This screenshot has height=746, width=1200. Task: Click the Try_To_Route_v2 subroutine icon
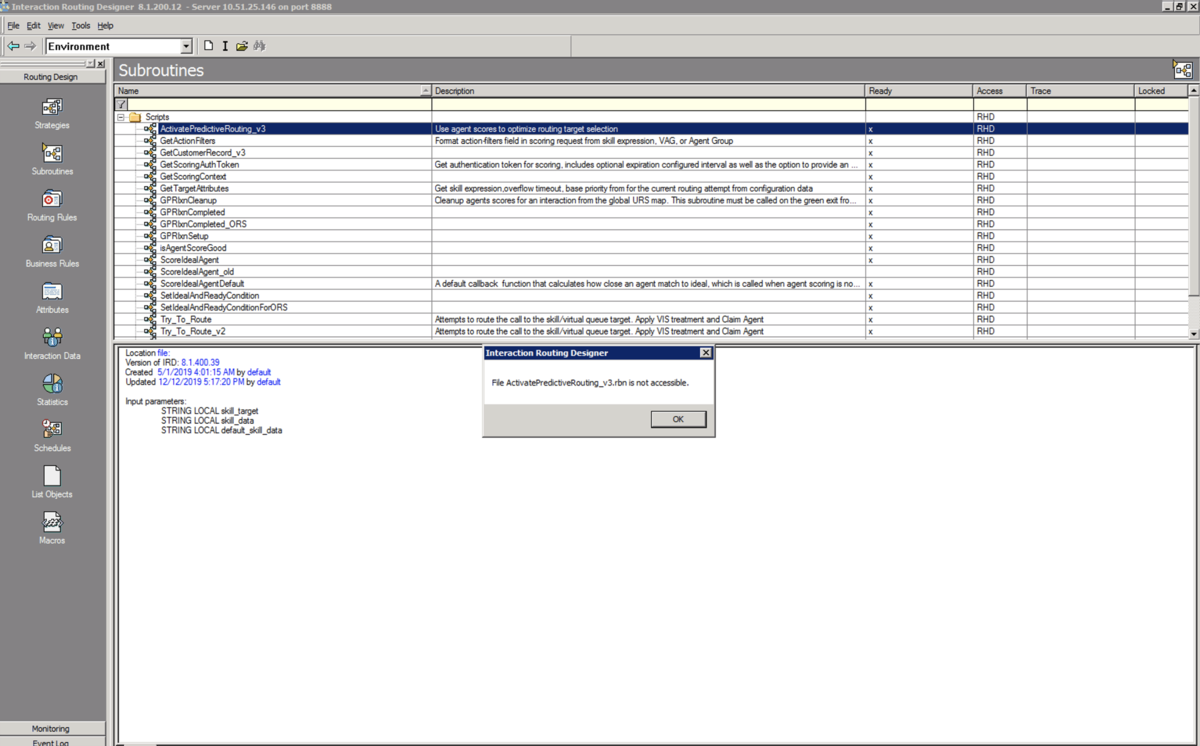(x=150, y=331)
